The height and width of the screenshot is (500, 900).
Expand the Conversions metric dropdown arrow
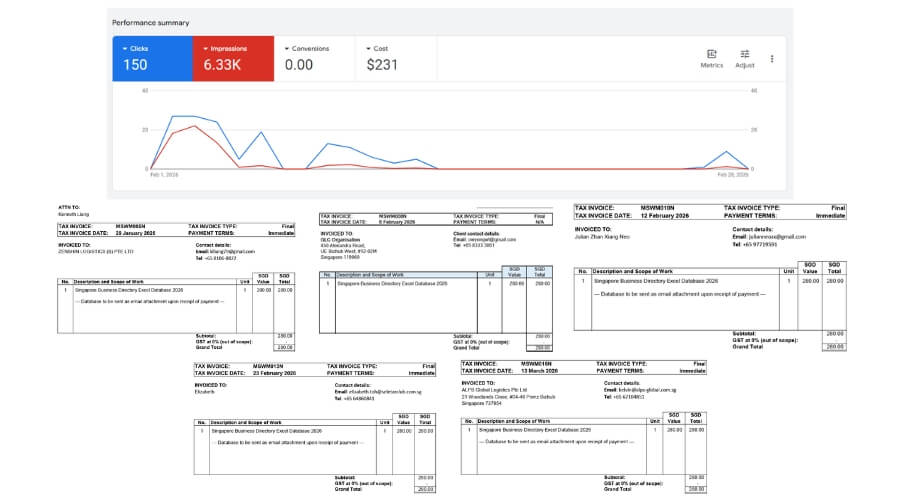[287, 49]
